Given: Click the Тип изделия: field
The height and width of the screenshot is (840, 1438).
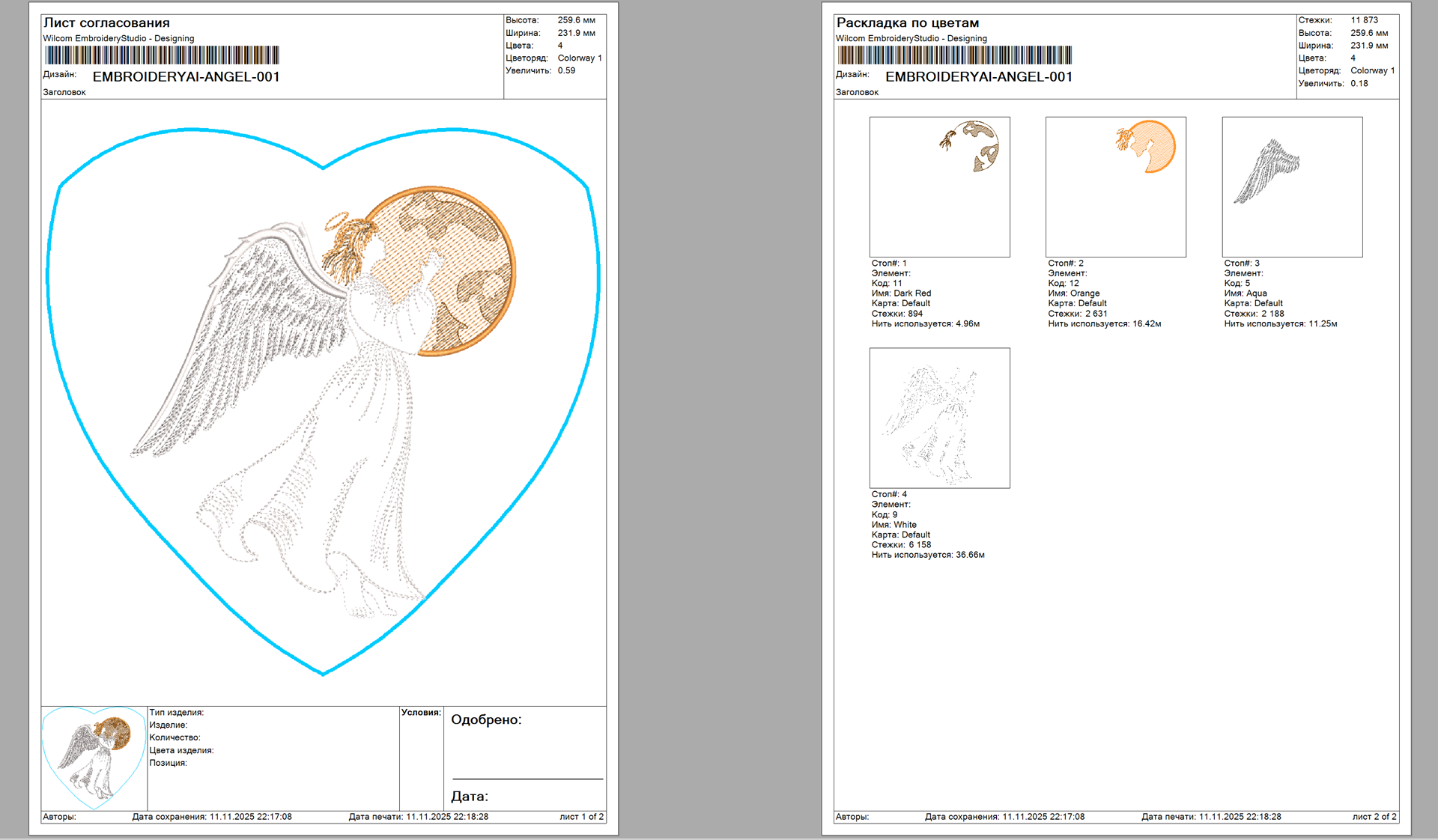Looking at the screenshot, I should point(177,713).
